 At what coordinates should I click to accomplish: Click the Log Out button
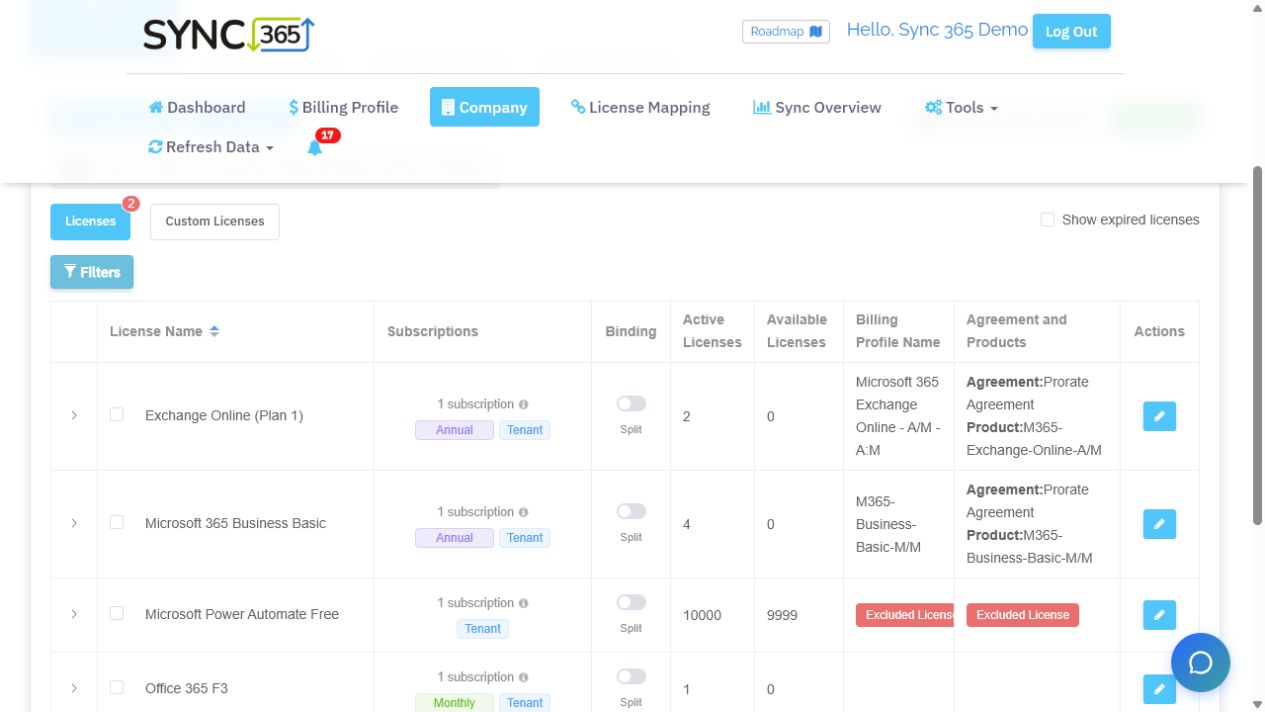pyautogui.click(x=1071, y=31)
